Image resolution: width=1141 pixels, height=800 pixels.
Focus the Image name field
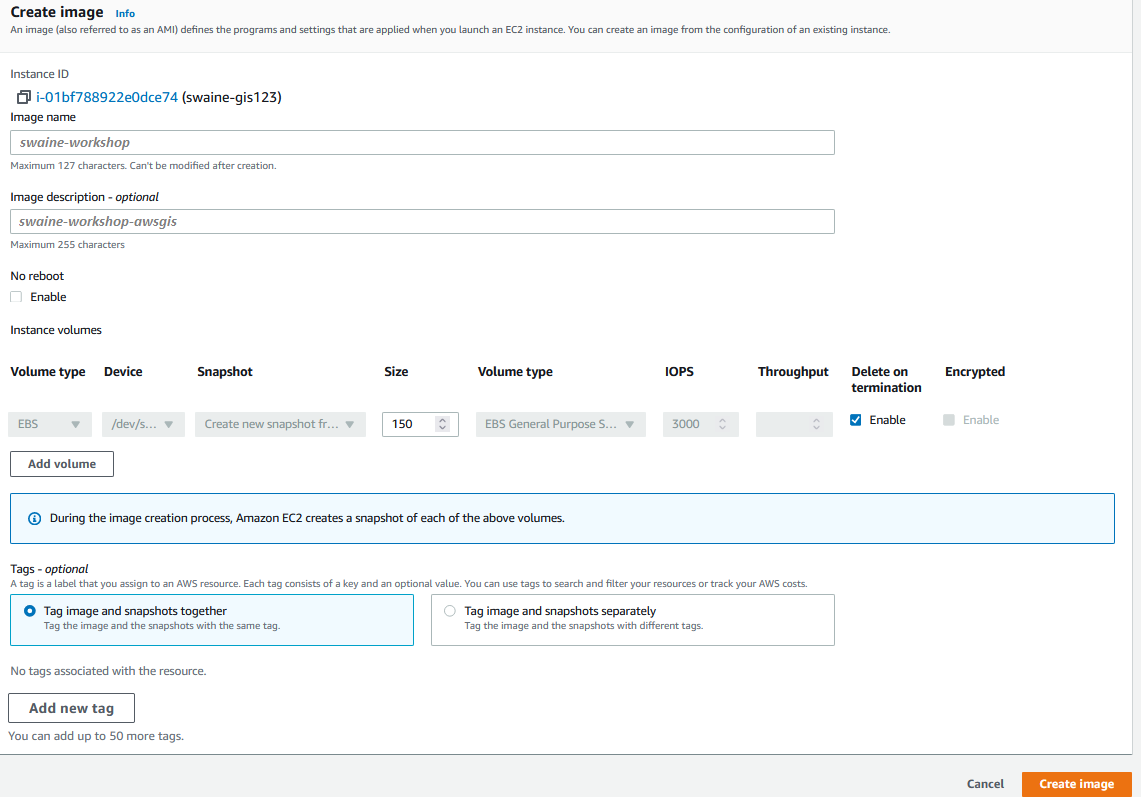pos(422,143)
